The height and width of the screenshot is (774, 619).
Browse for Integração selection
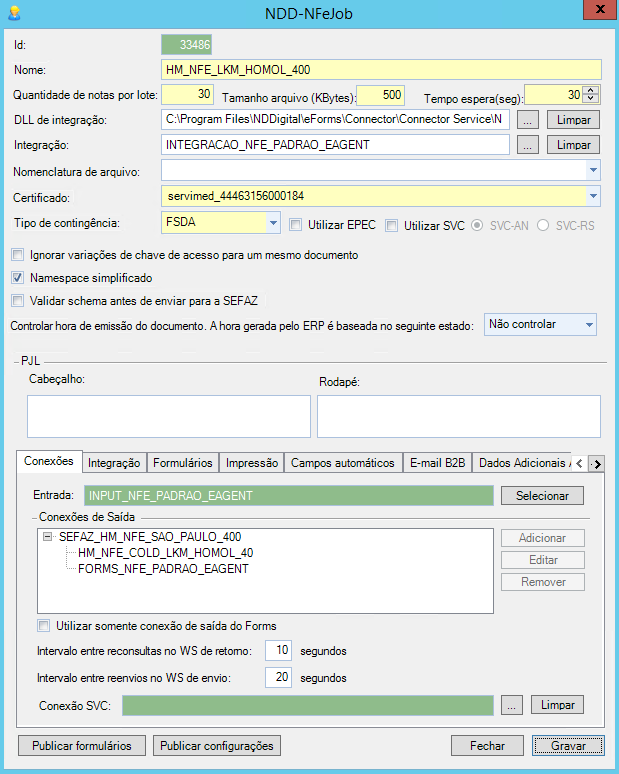click(528, 145)
